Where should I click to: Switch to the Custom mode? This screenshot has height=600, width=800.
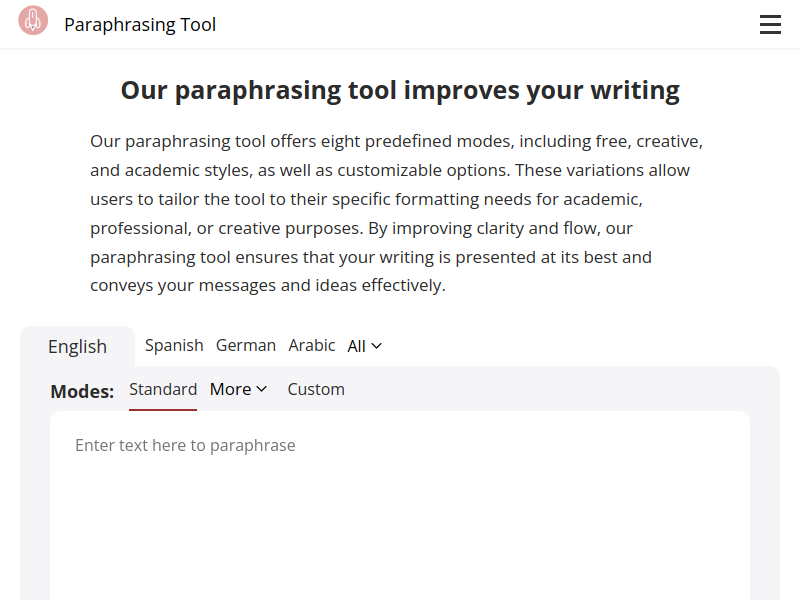coord(316,389)
